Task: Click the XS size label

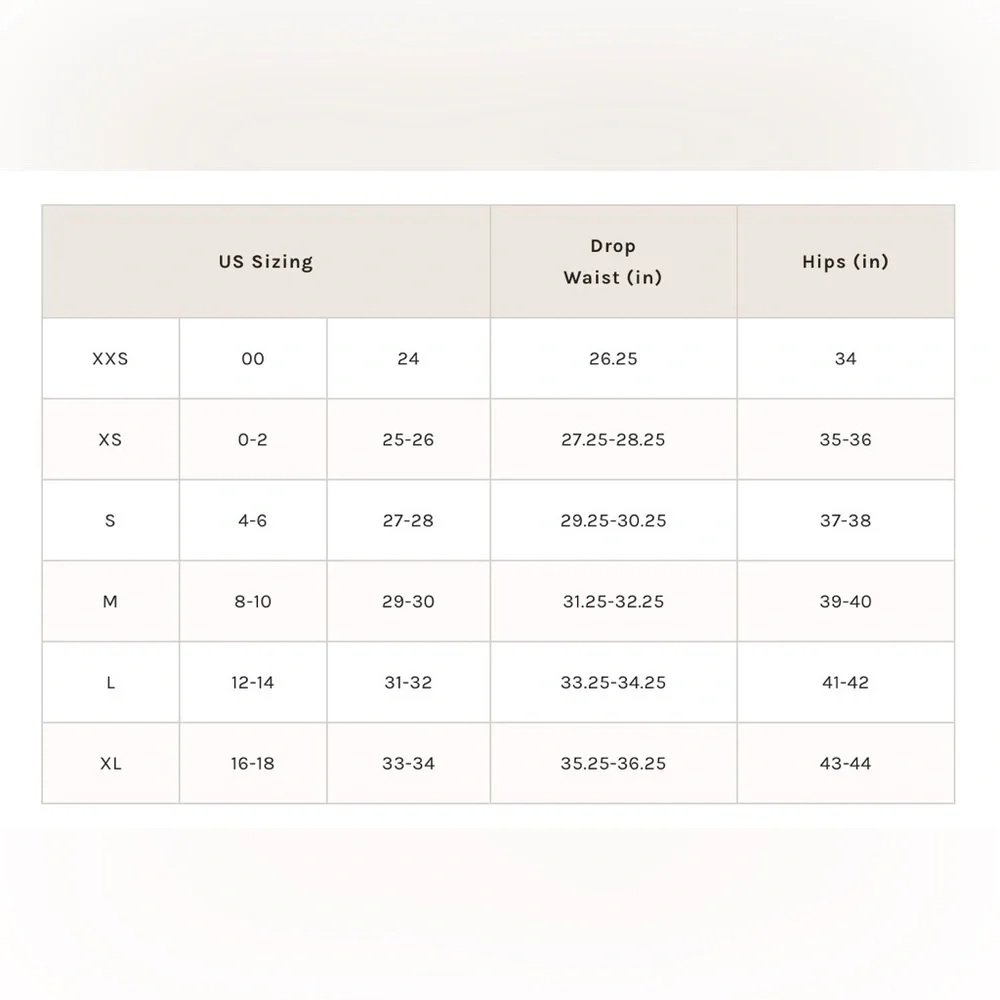Action: click(110, 439)
